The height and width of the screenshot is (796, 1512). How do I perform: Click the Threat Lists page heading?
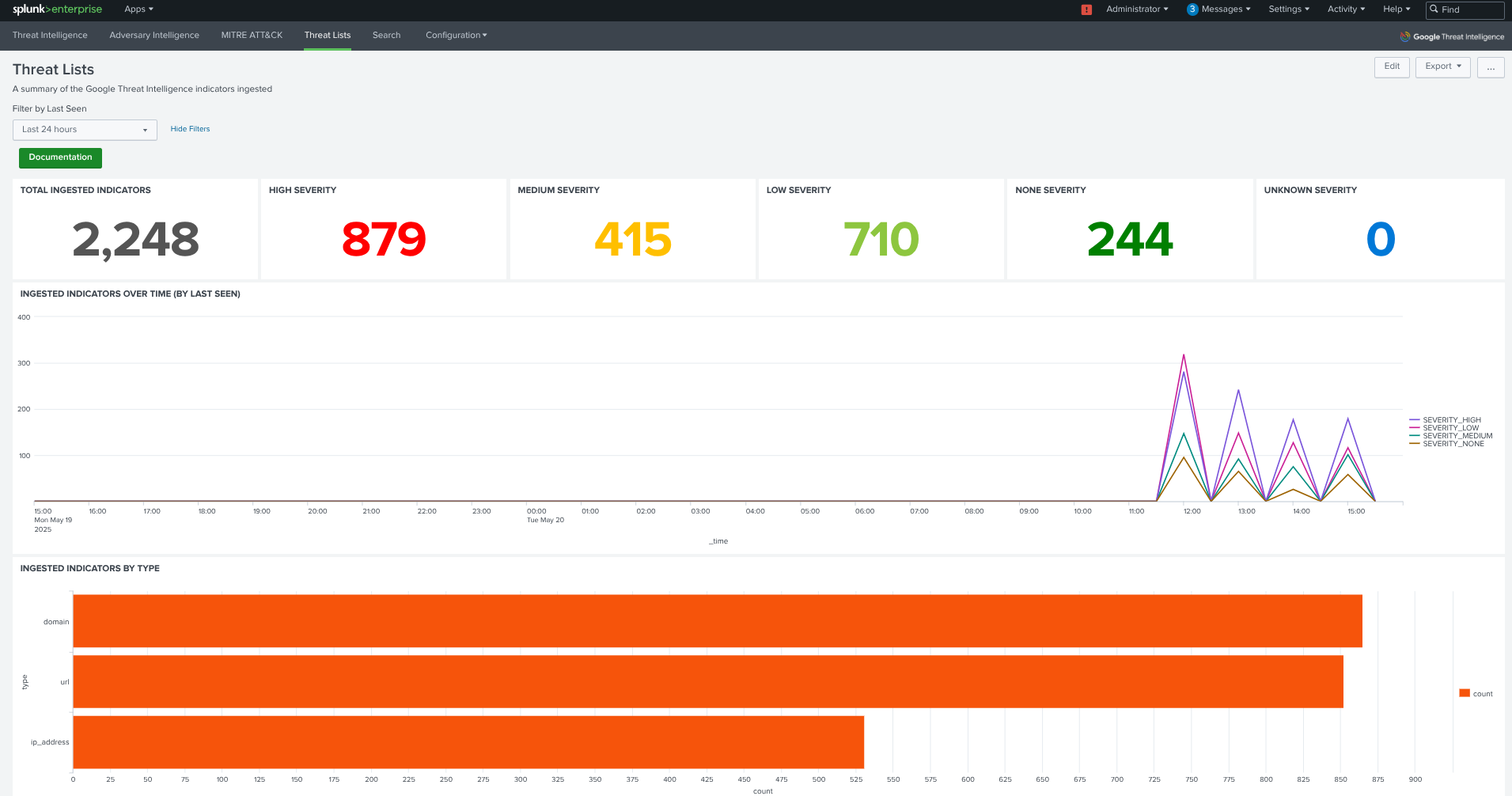[53, 70]
